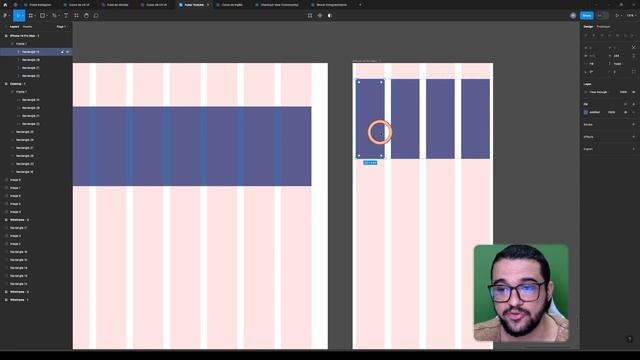Viewport: 640px width, 360px height.
Task: Open the shape tools dropdown arrow
Action: [47, 16]
